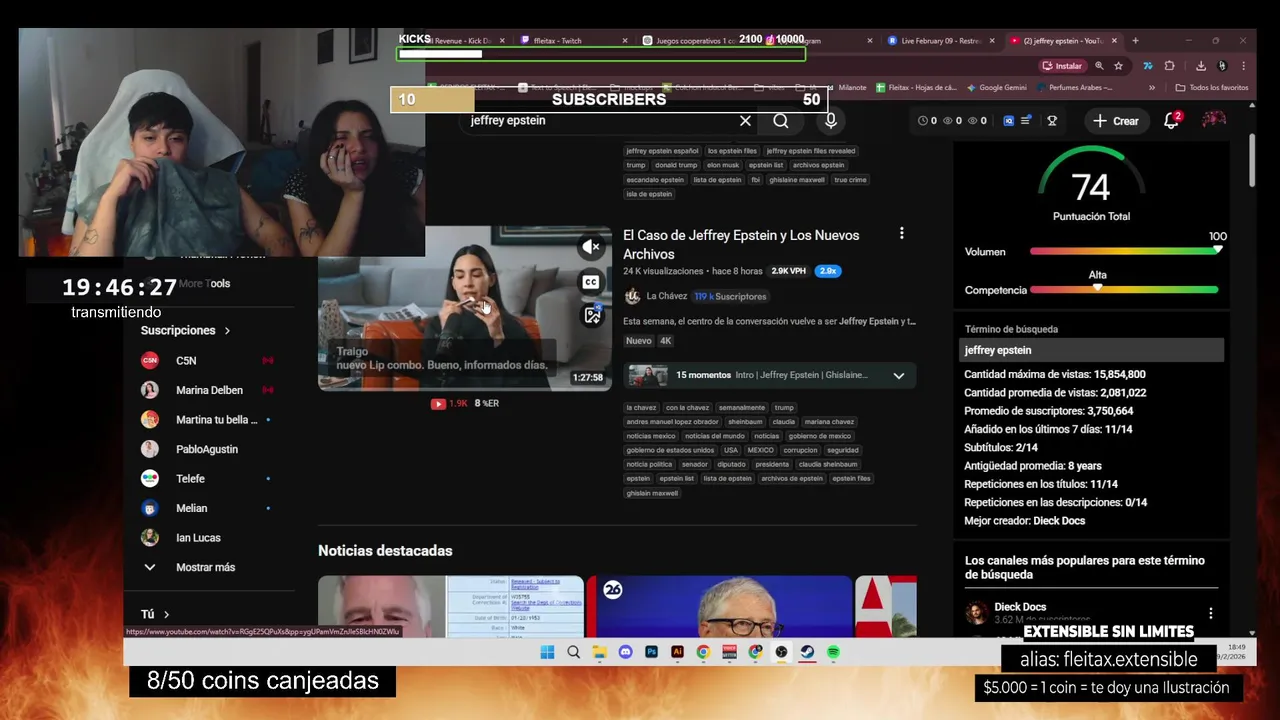This screenshot has height=720, width=1280.
Task: Open the Dieck Docs three-dot menu
Action: click(x=1210, y=613)
